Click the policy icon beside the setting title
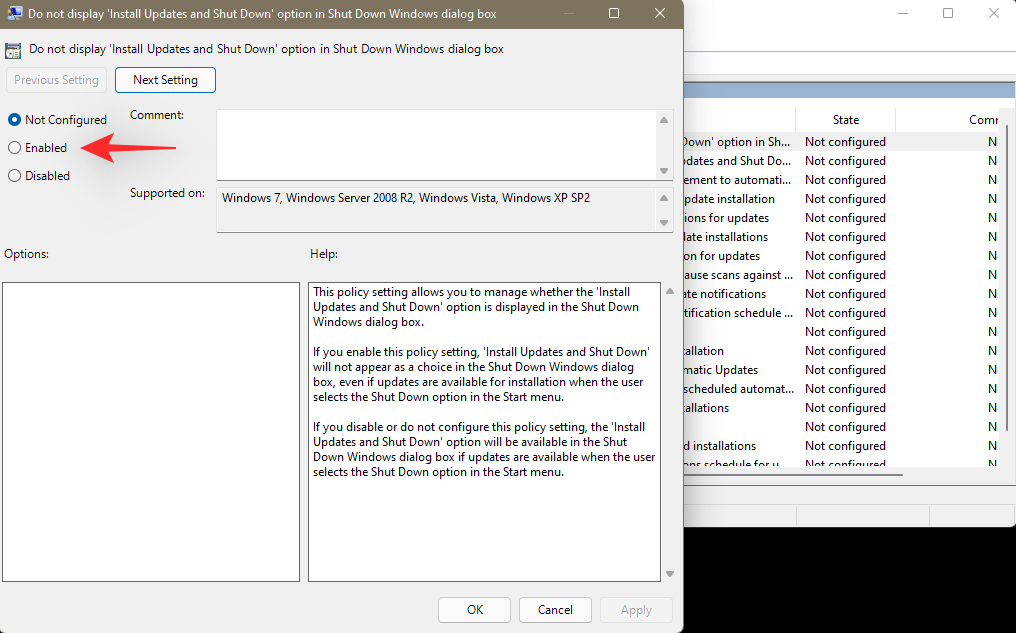This screenshot has width=1016, height=633. [14, 49]
